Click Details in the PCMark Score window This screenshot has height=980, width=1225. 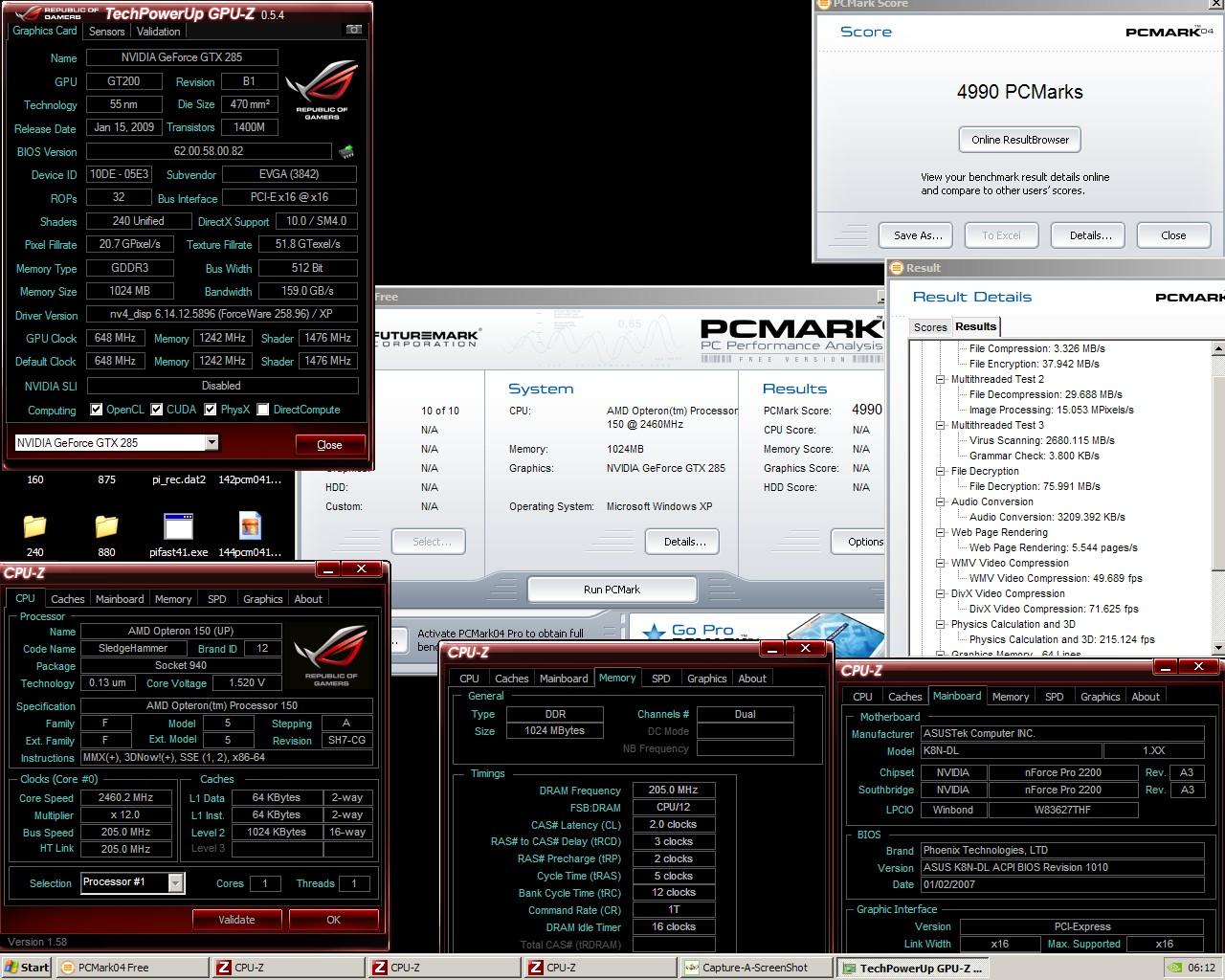1090,235
